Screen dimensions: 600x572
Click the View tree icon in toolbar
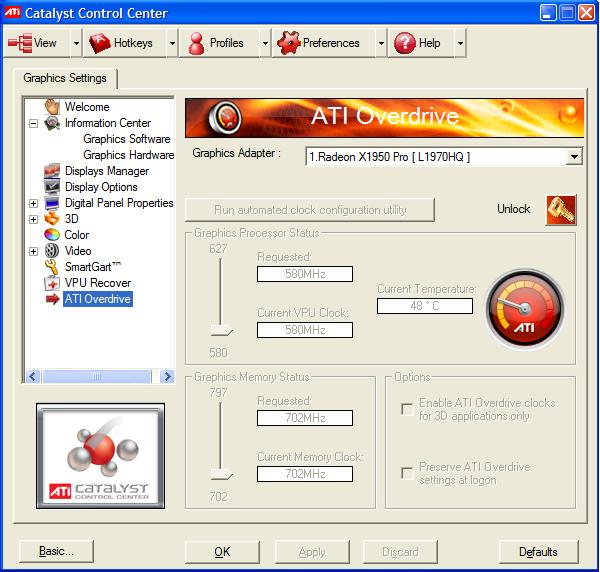click(20, 43)
